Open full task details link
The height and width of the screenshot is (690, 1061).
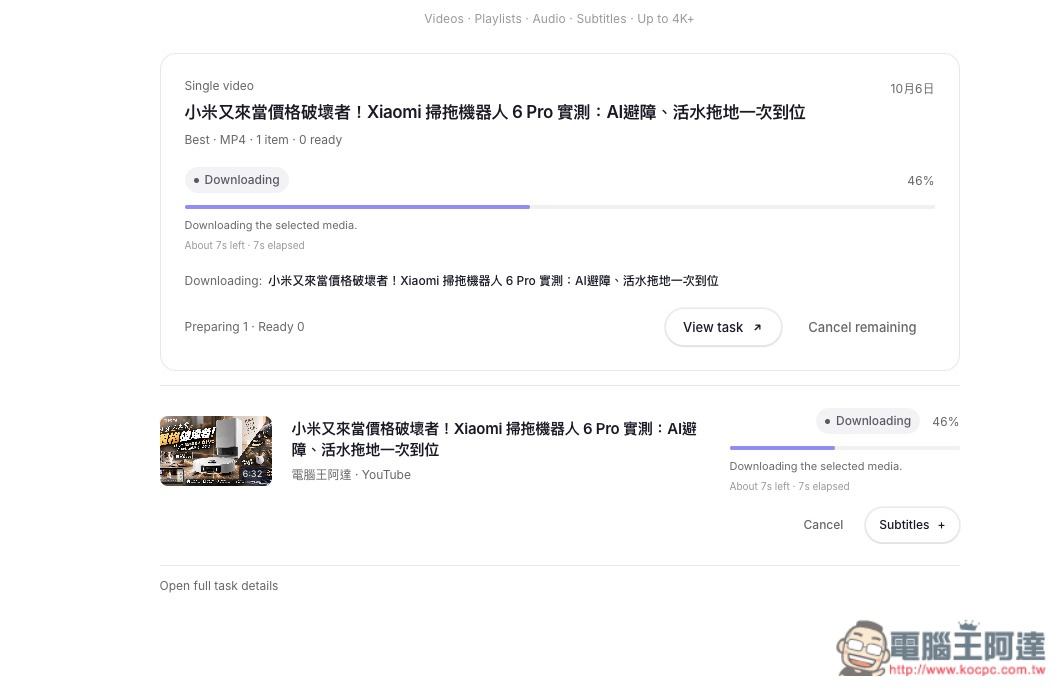tap(219, 586)
